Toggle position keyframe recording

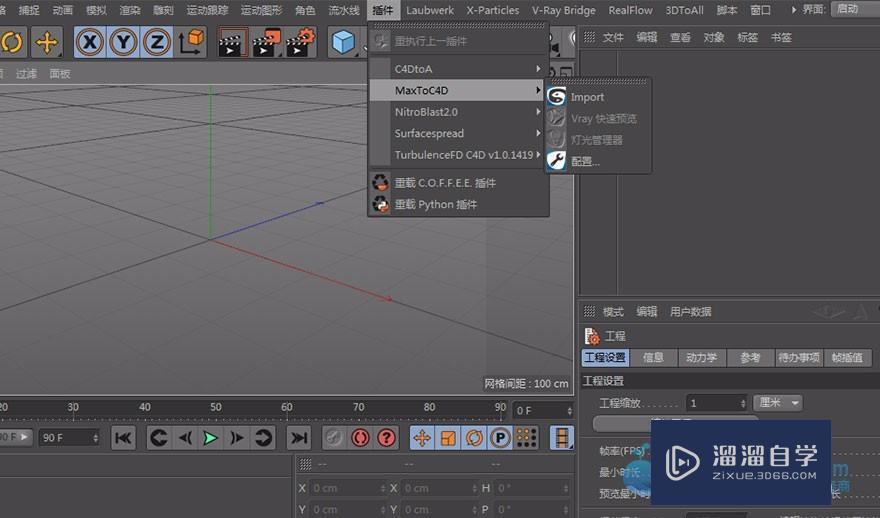421,438
